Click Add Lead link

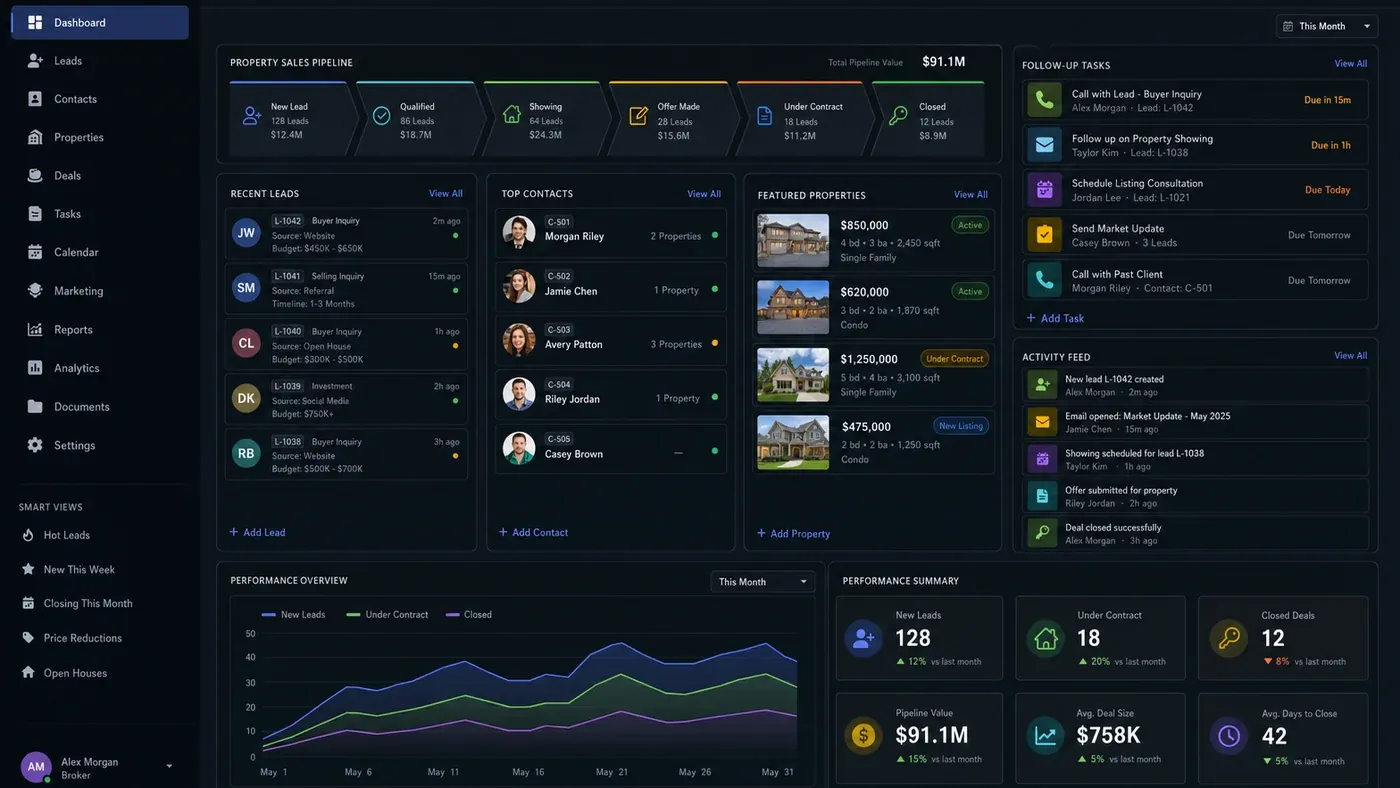[257, 533]
